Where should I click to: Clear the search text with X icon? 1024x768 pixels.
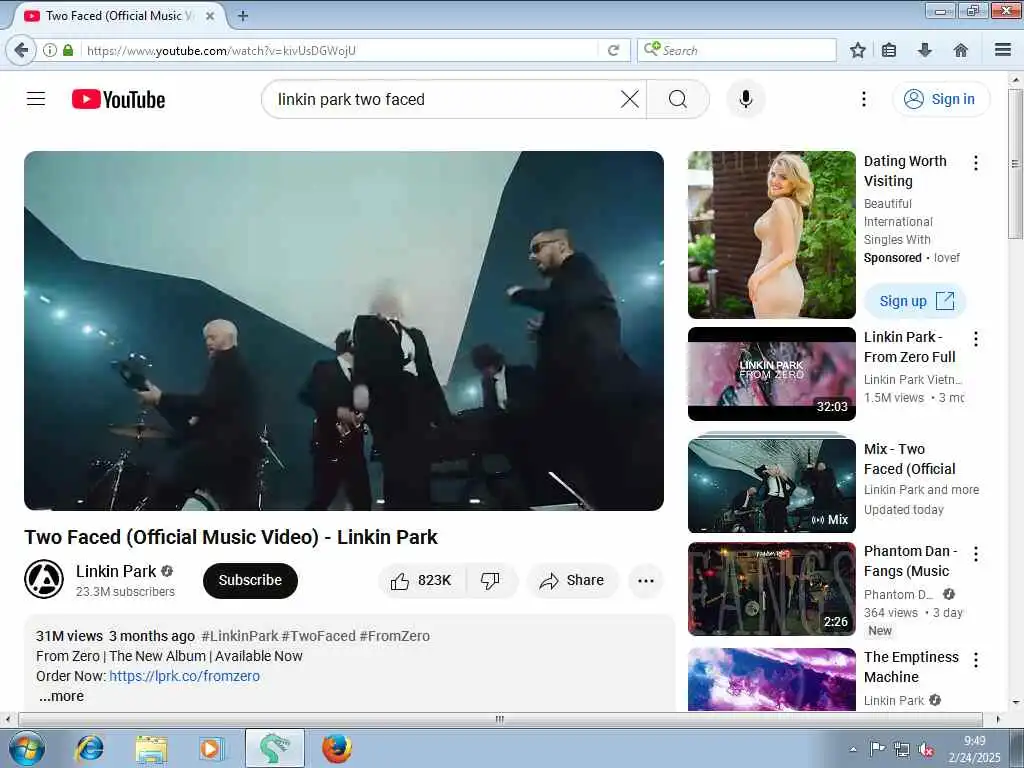click(630, 99)
